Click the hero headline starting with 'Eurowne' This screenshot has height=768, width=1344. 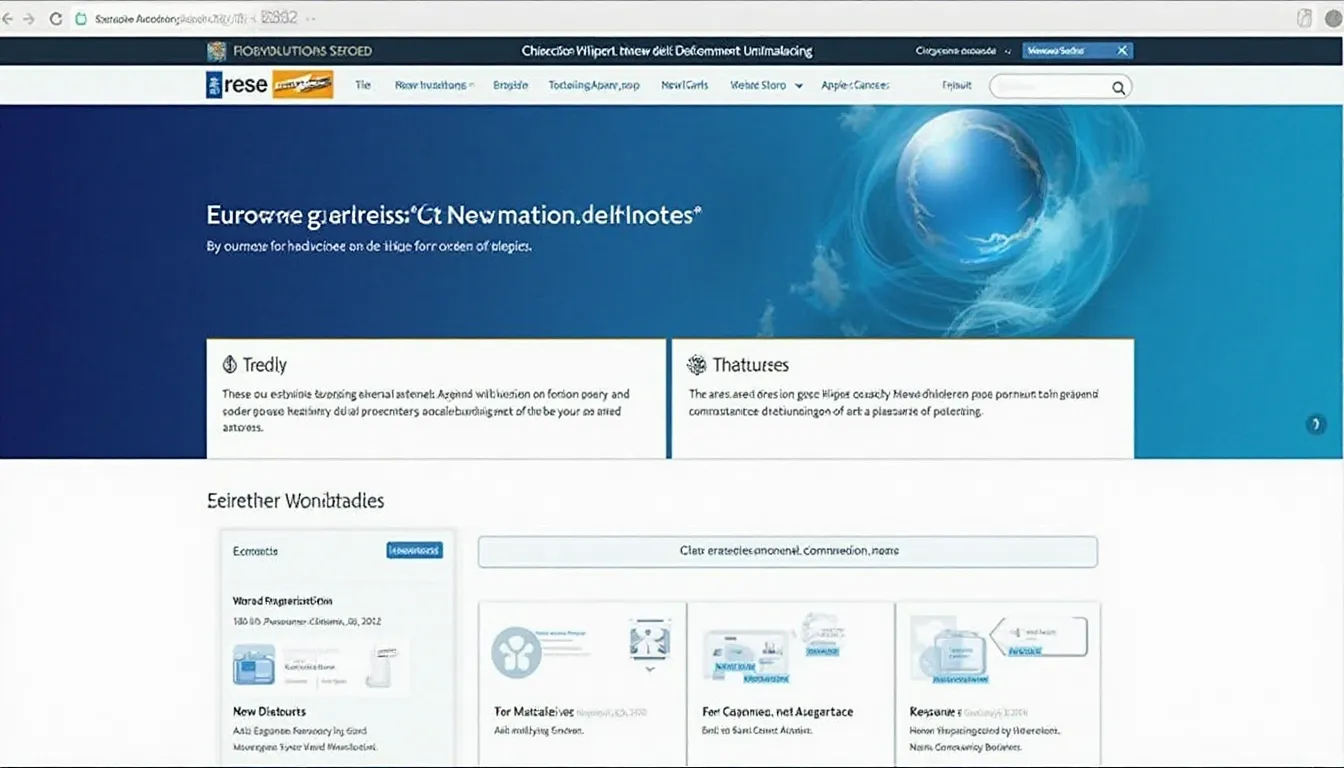[x=454, y=214]
